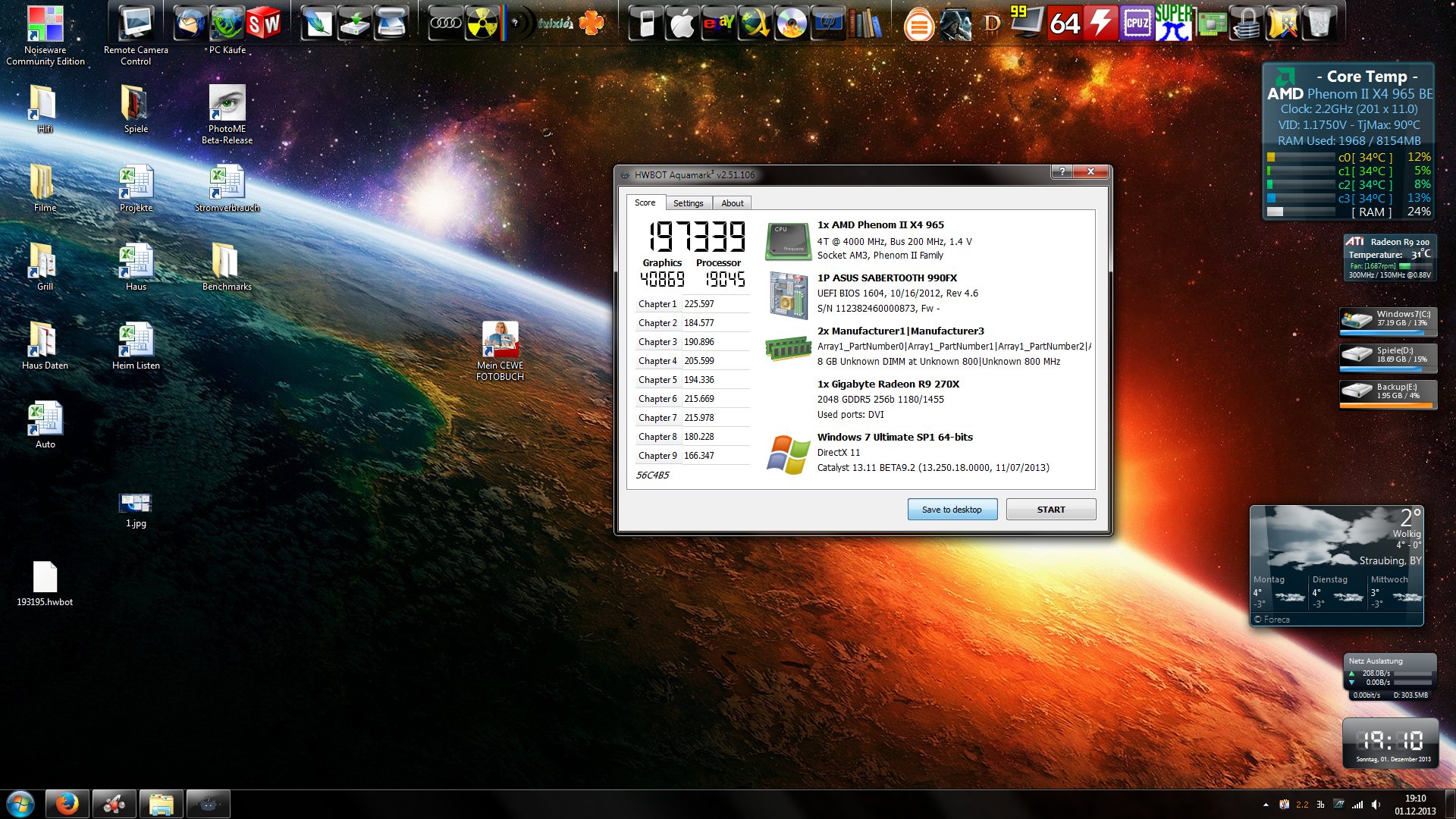The image size is (1456, 819).
Task: Select the 193195.hwbot file on desktop
Action: pyautogui.click(x=45, y=583)
